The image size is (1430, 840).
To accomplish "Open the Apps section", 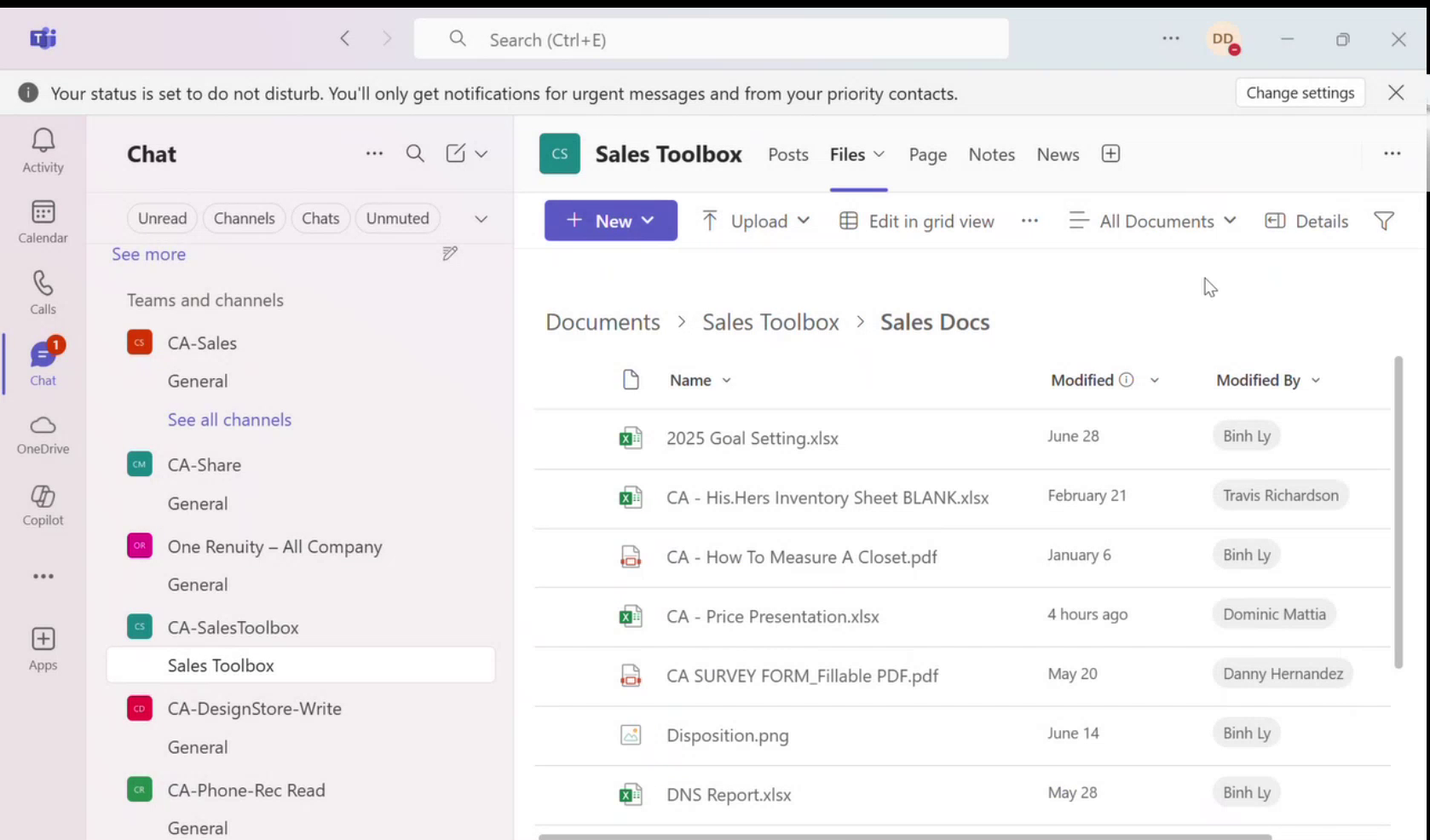I will [43, 647].
